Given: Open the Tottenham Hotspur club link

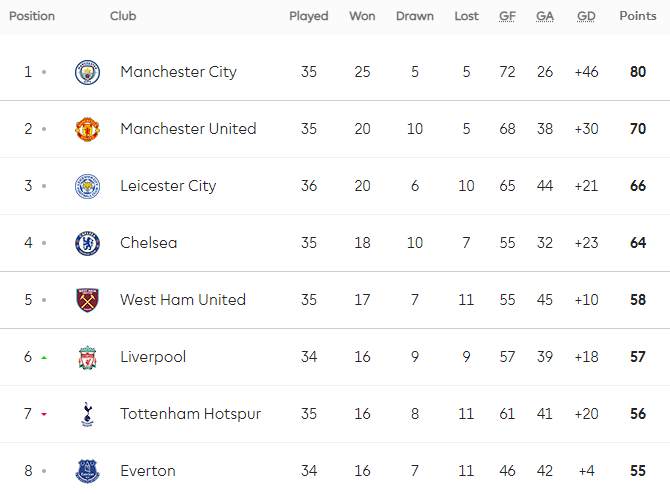Looking at the screenshot, I should click(x=190, y=414).
